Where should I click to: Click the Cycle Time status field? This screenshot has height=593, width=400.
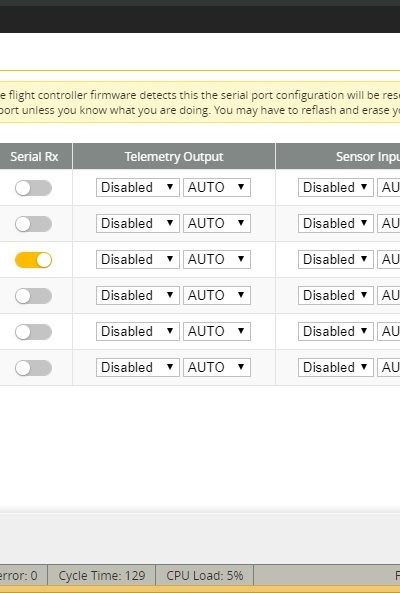(x=102, y=576)
